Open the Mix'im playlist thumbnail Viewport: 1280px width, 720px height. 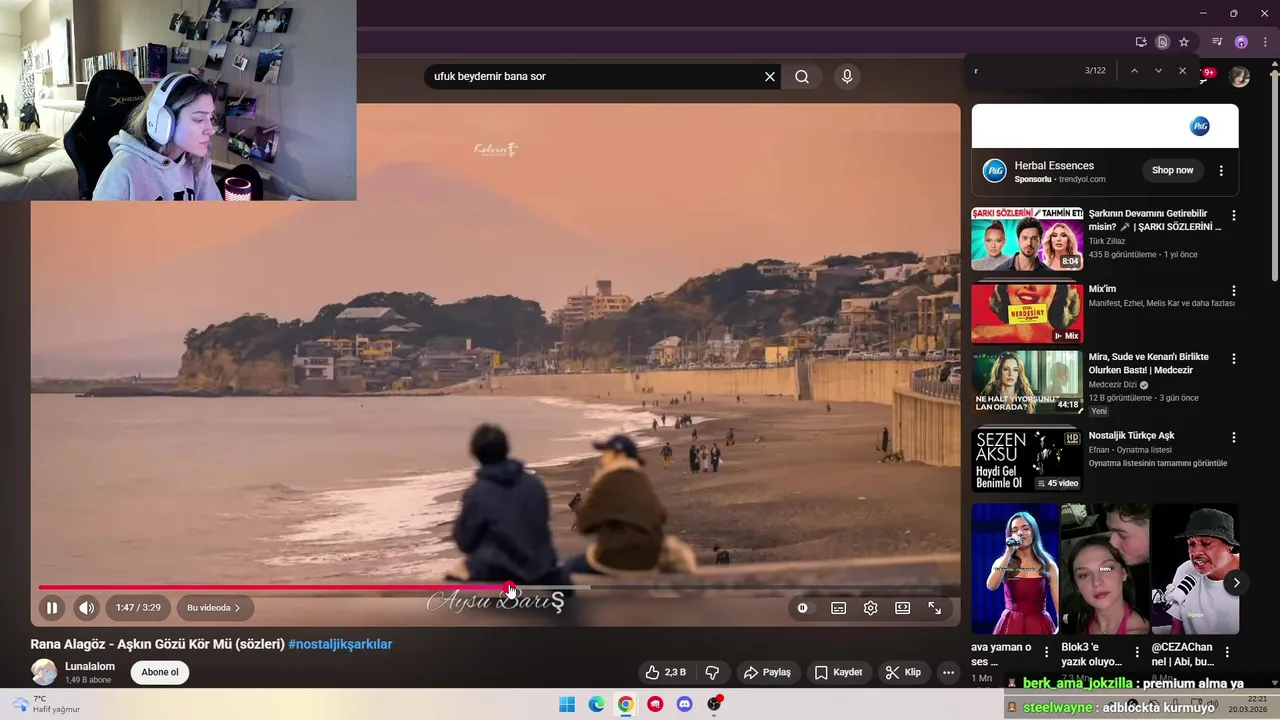pyautogui.click(x=1027, y=313)
